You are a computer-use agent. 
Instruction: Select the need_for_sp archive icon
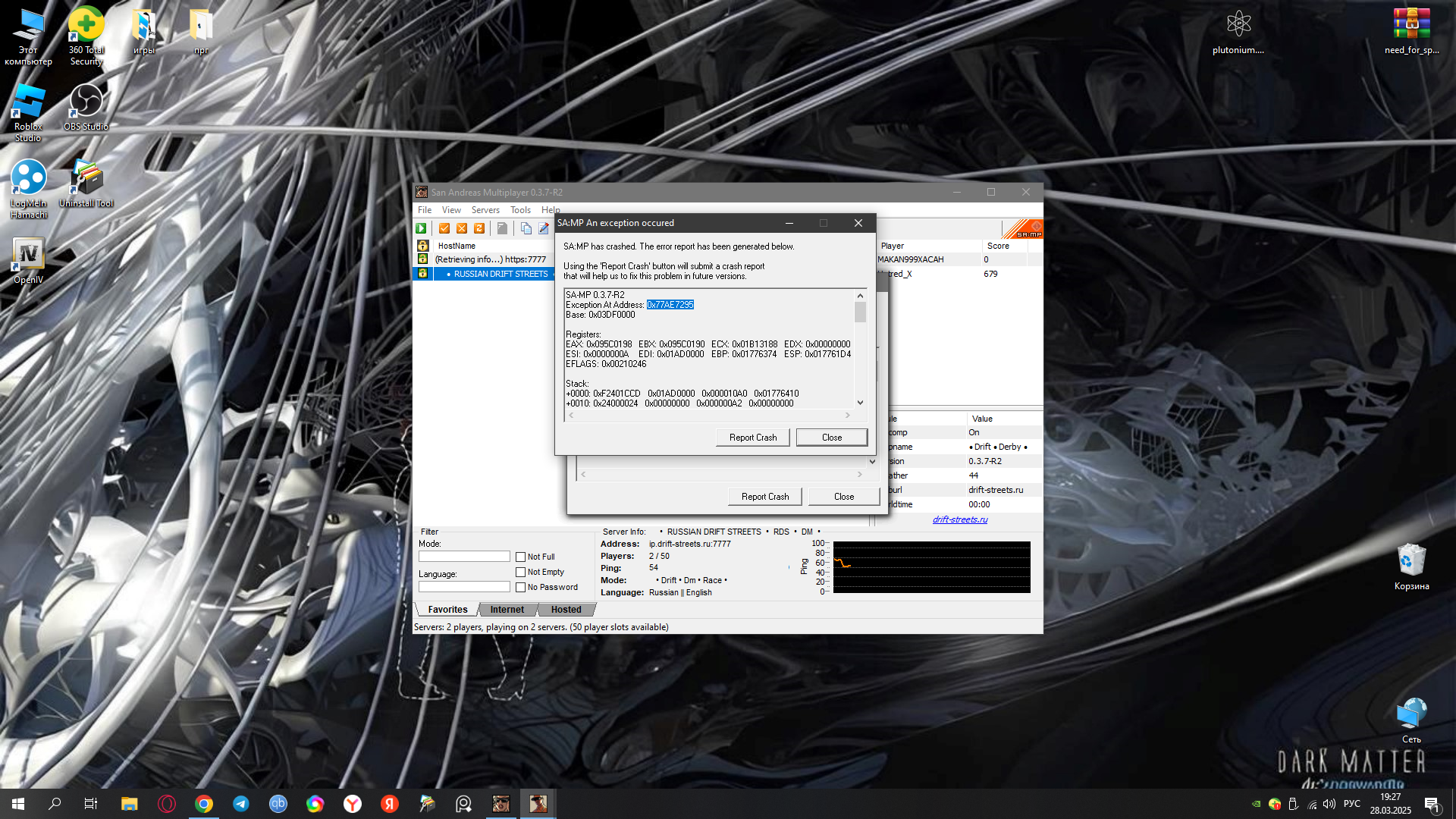click(1411, 32)
